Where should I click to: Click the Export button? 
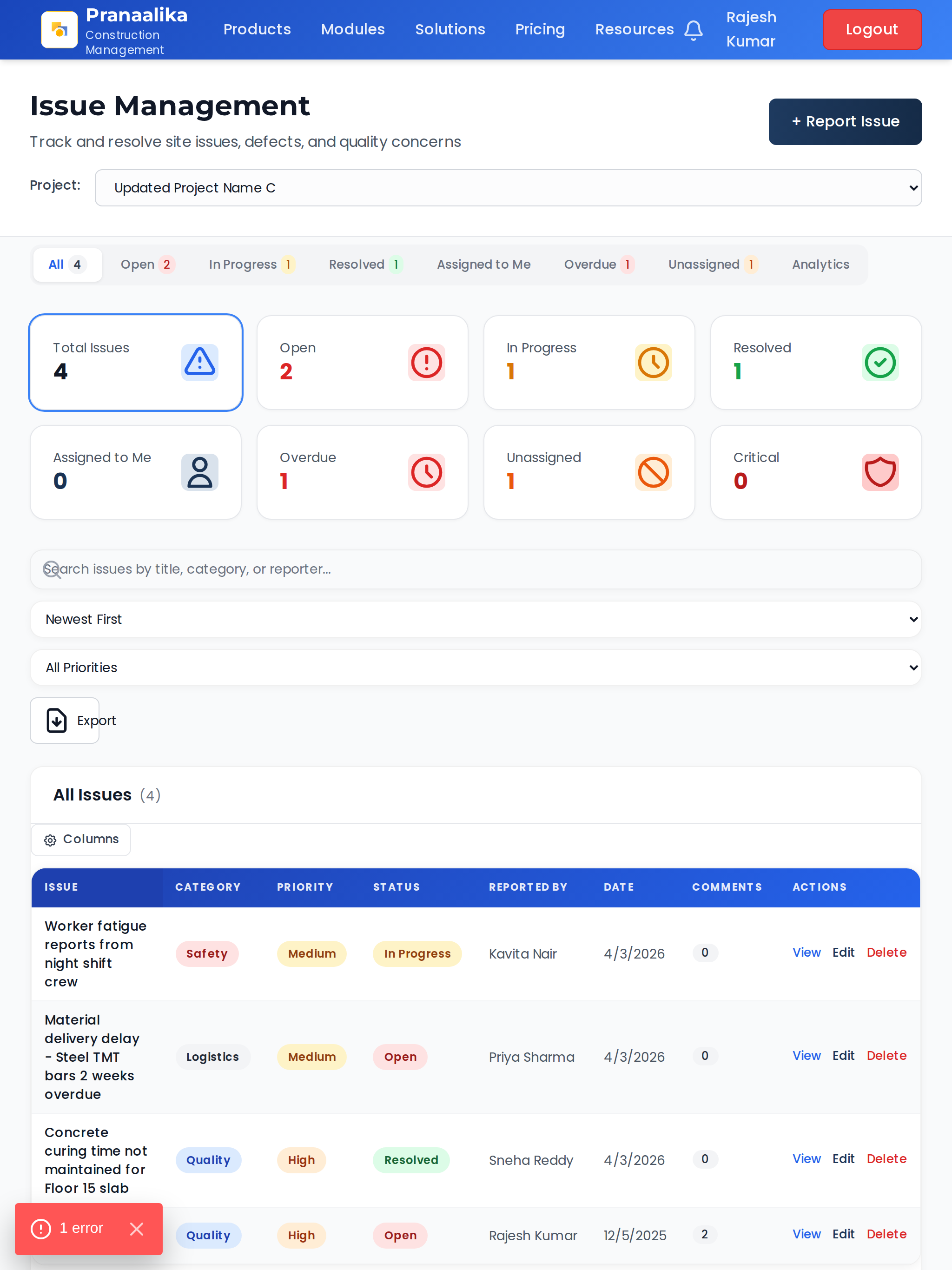click(65, 721)
